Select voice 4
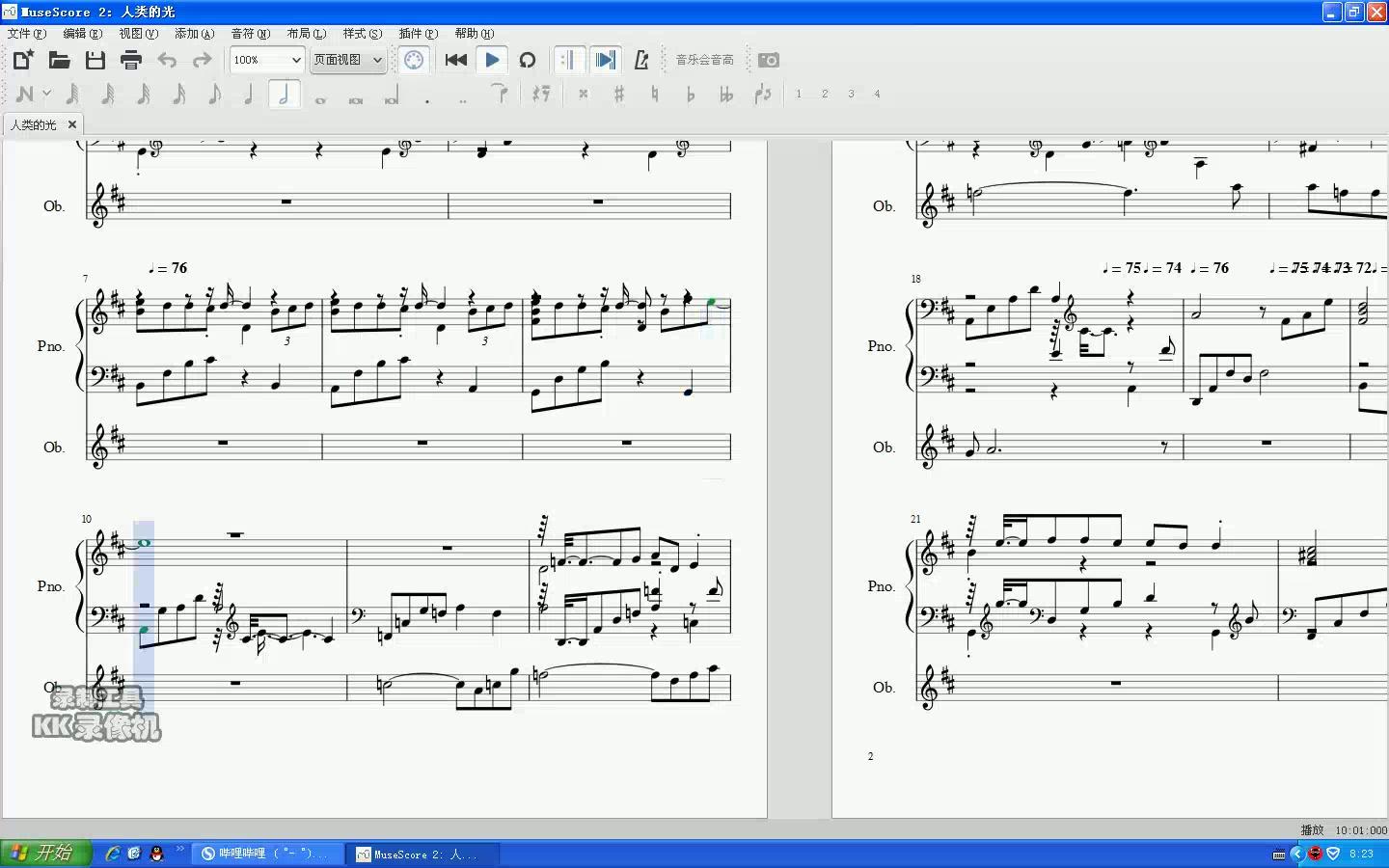This screenshot has width=1389, height=868. pyautogui.click(x=877, y=94)
